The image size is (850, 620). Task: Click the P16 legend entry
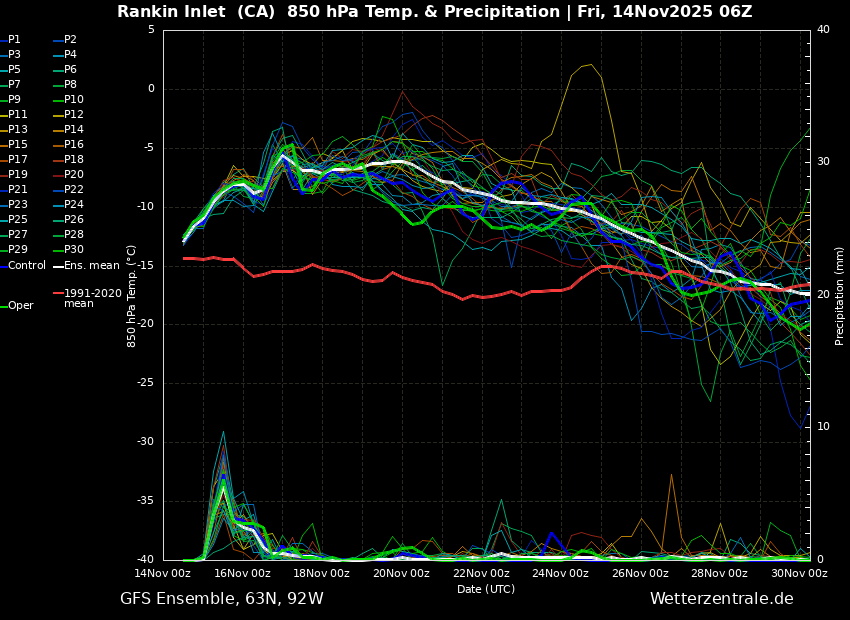point(73,145)
